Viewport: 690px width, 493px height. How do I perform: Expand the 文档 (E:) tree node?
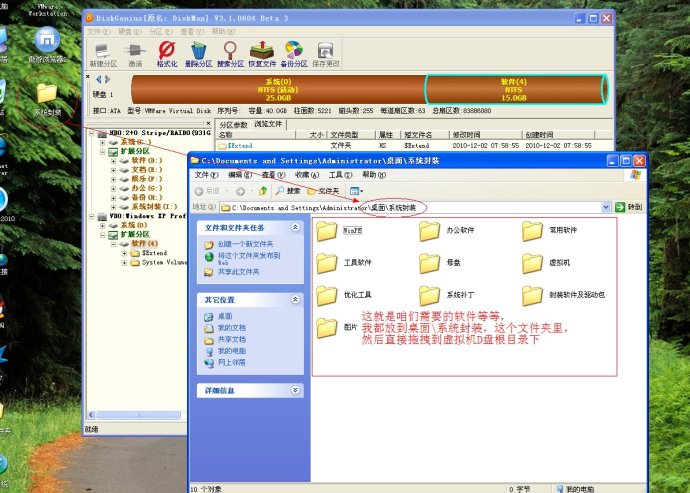pos(114,170)
